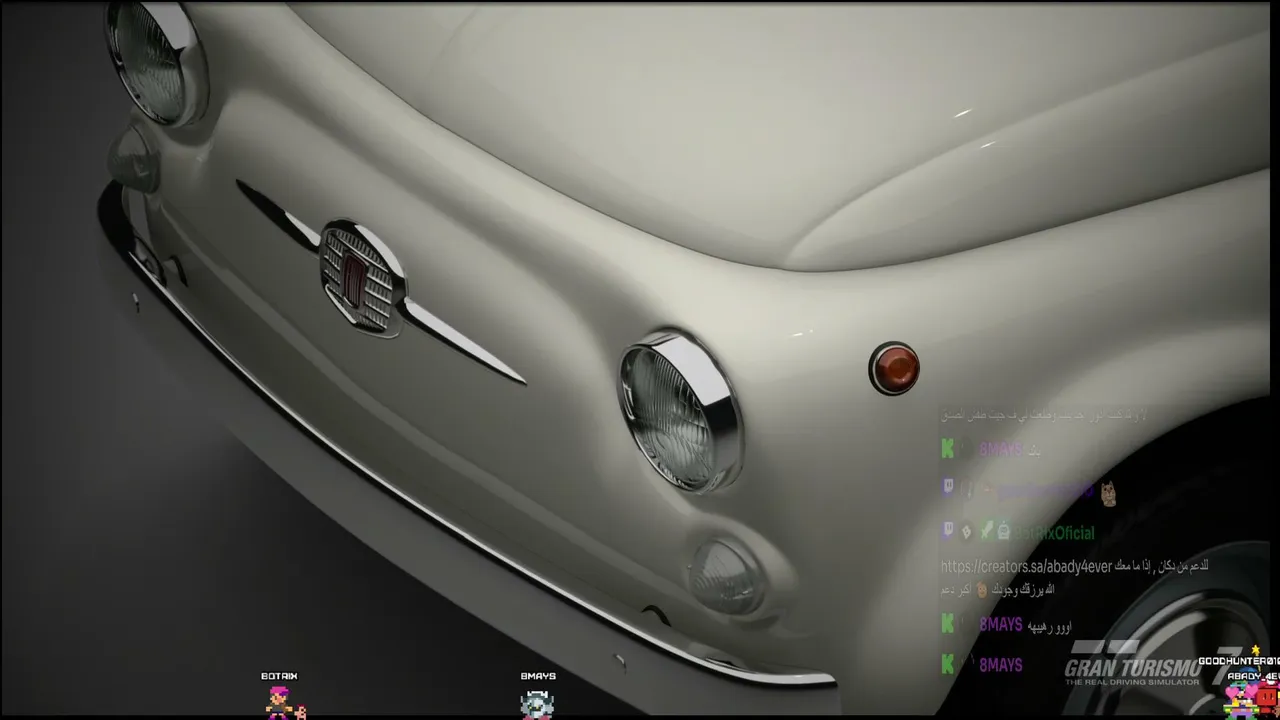Click the 8MAYS name label above the pixel character
Viewport: 1280px width, 720px height.
tap(538, 676)
